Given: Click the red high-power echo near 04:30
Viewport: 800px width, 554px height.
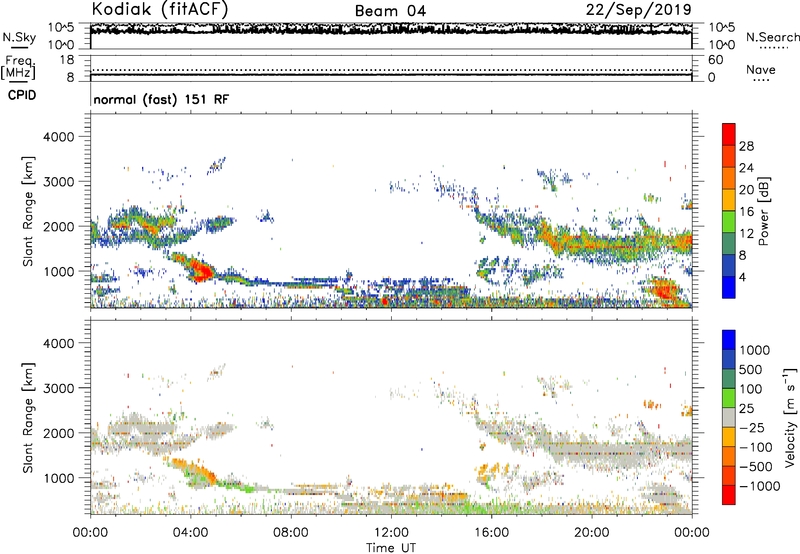Looking at the screenshot, I should [x=202, y=270].
